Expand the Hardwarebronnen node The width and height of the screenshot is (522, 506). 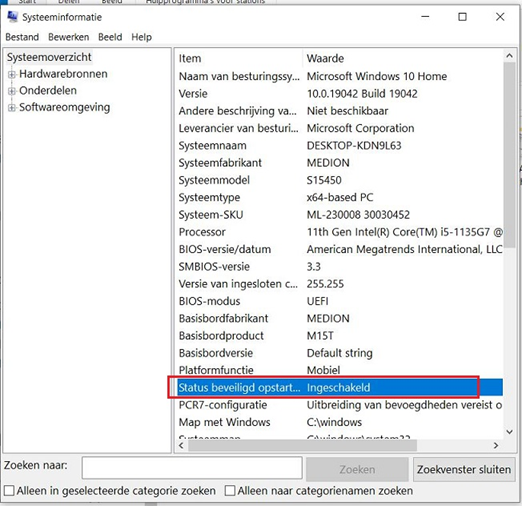coord(12,74)
